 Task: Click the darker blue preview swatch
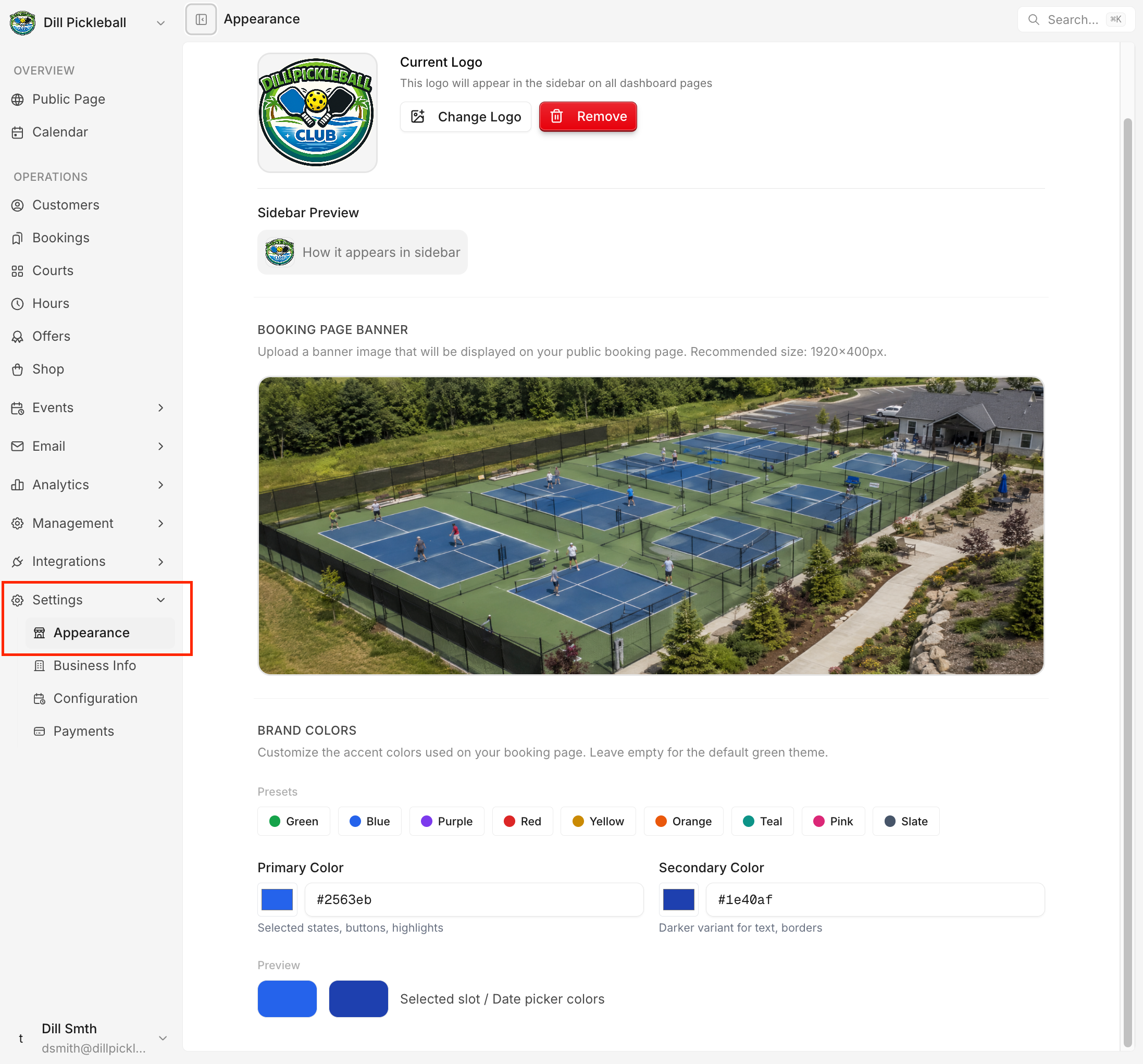358,999
